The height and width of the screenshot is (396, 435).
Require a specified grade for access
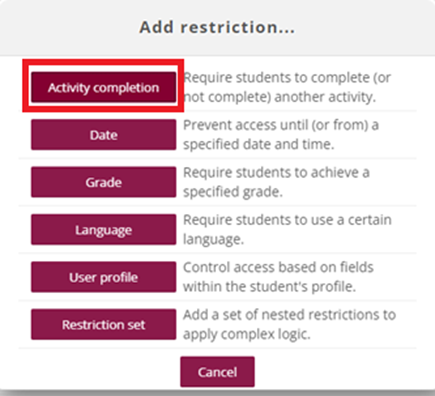[103, 182]
